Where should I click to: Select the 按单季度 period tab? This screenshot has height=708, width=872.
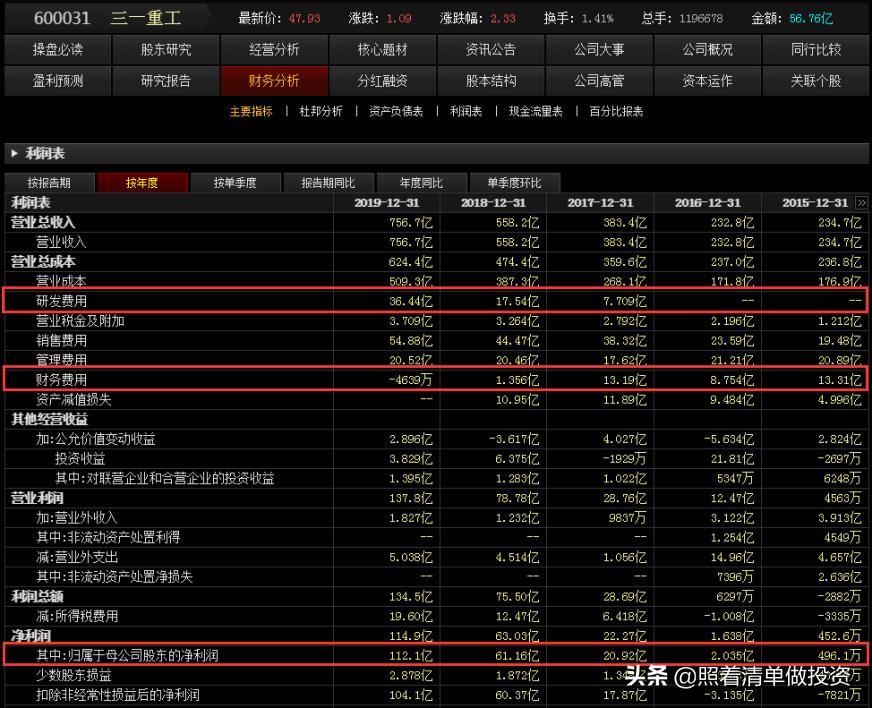click(234, 182)
